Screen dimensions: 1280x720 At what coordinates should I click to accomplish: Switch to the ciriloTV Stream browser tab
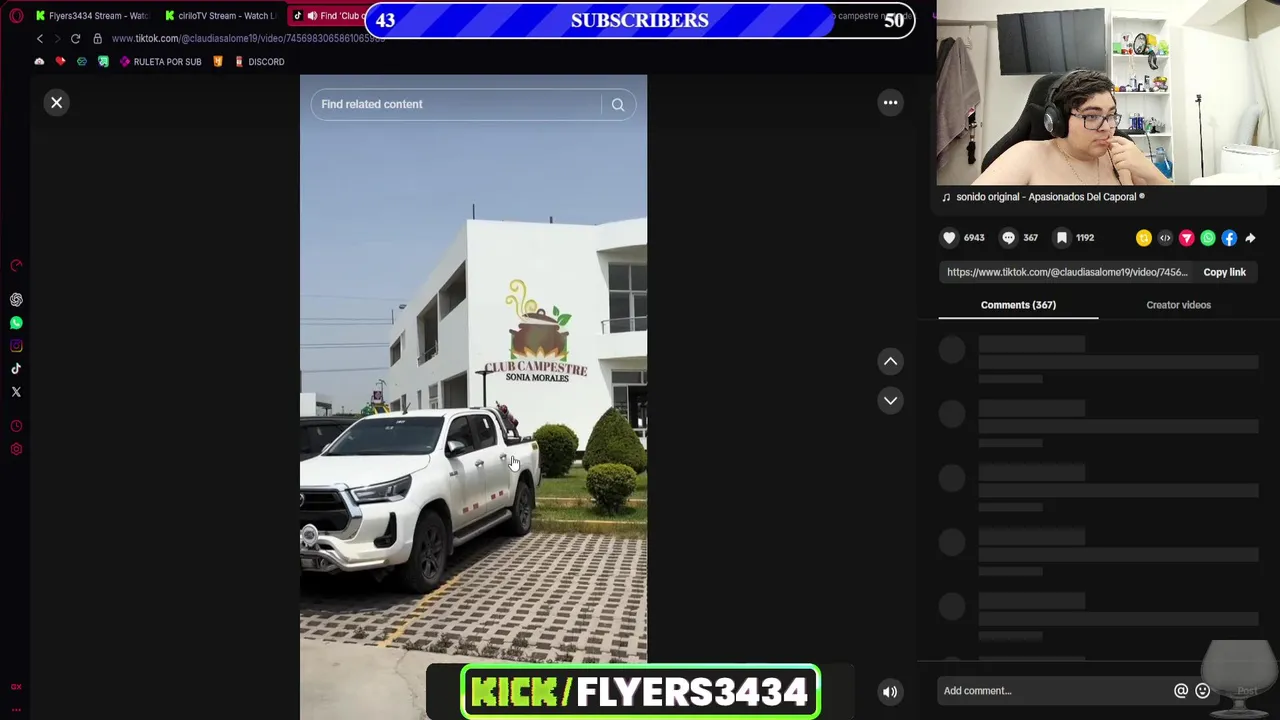tap(222, 16)
